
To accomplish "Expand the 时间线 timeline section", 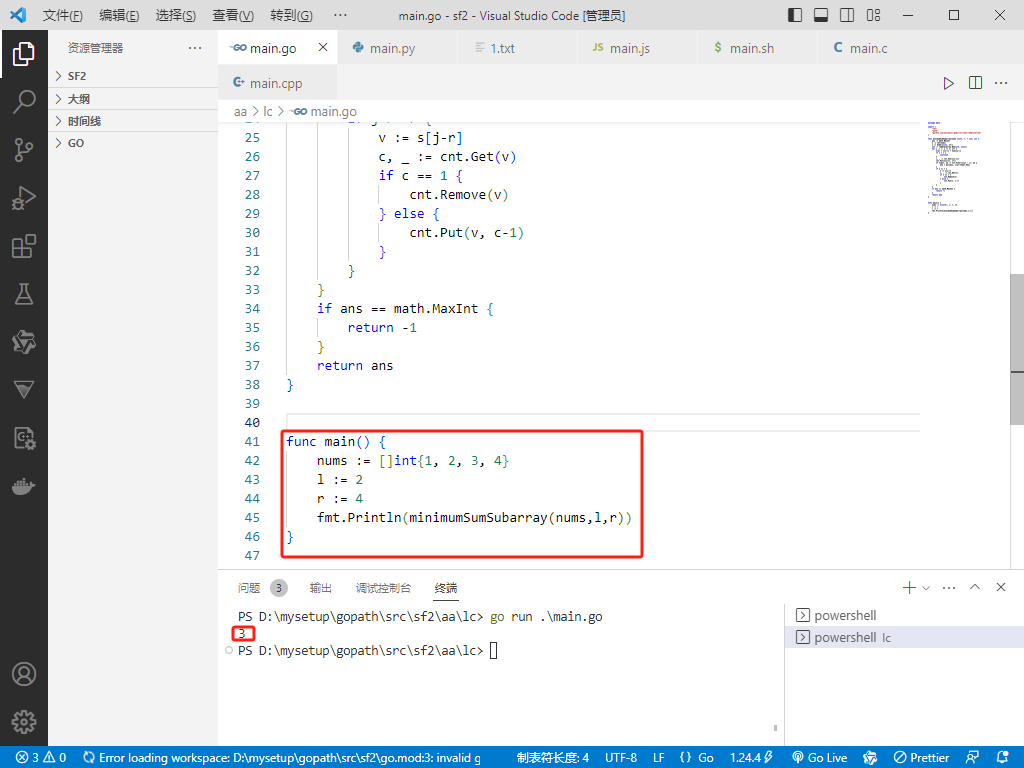I will [x=133, y=121].
